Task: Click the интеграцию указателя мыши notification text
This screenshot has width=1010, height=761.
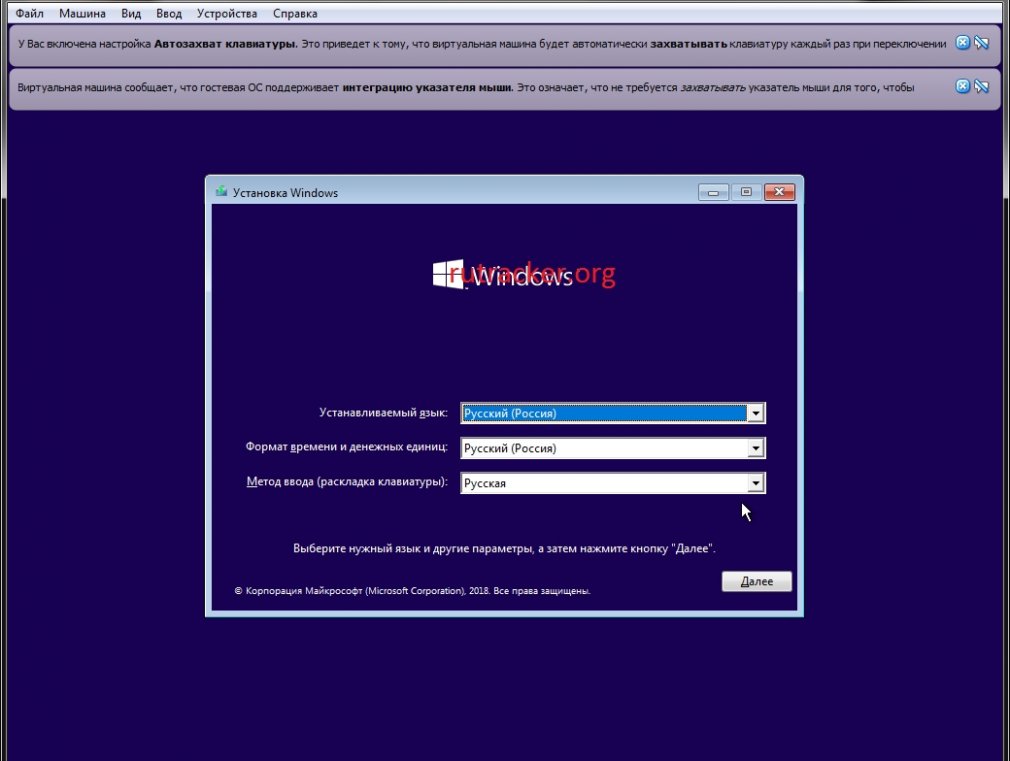Action: pos(466,87)
